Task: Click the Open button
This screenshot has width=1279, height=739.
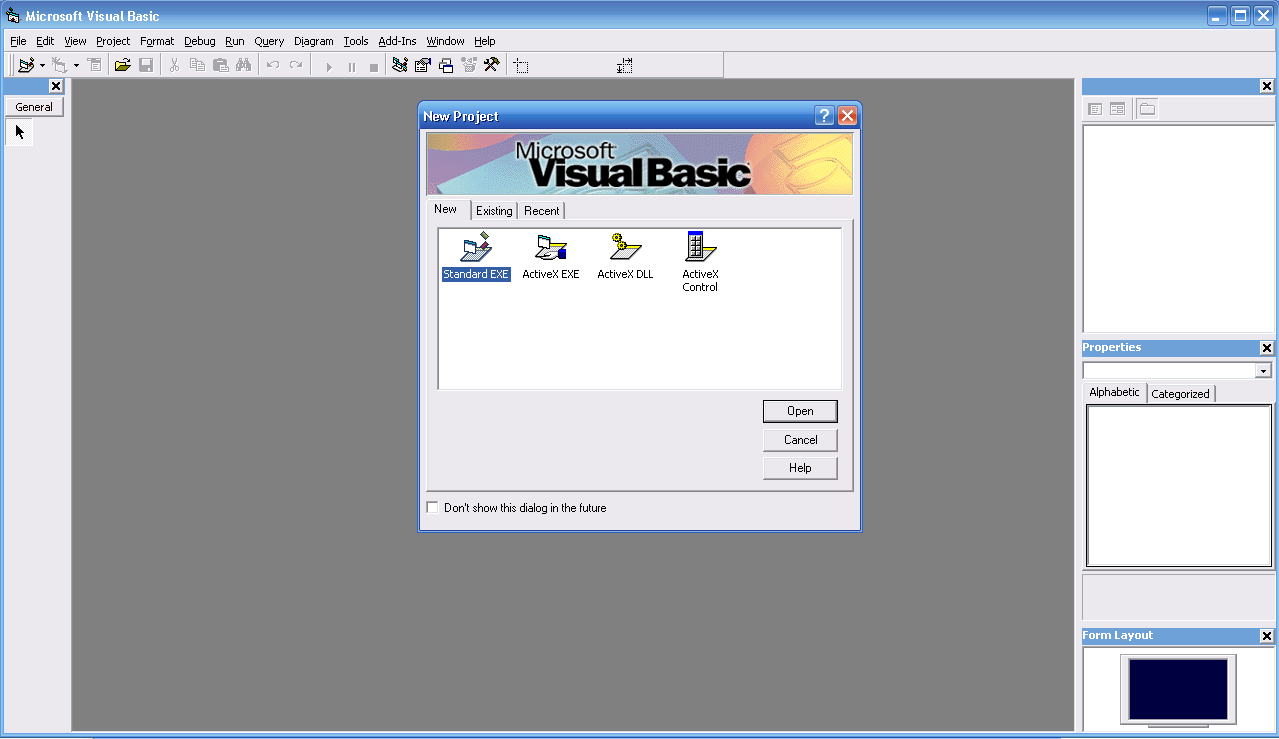Action: coord(800,411)
